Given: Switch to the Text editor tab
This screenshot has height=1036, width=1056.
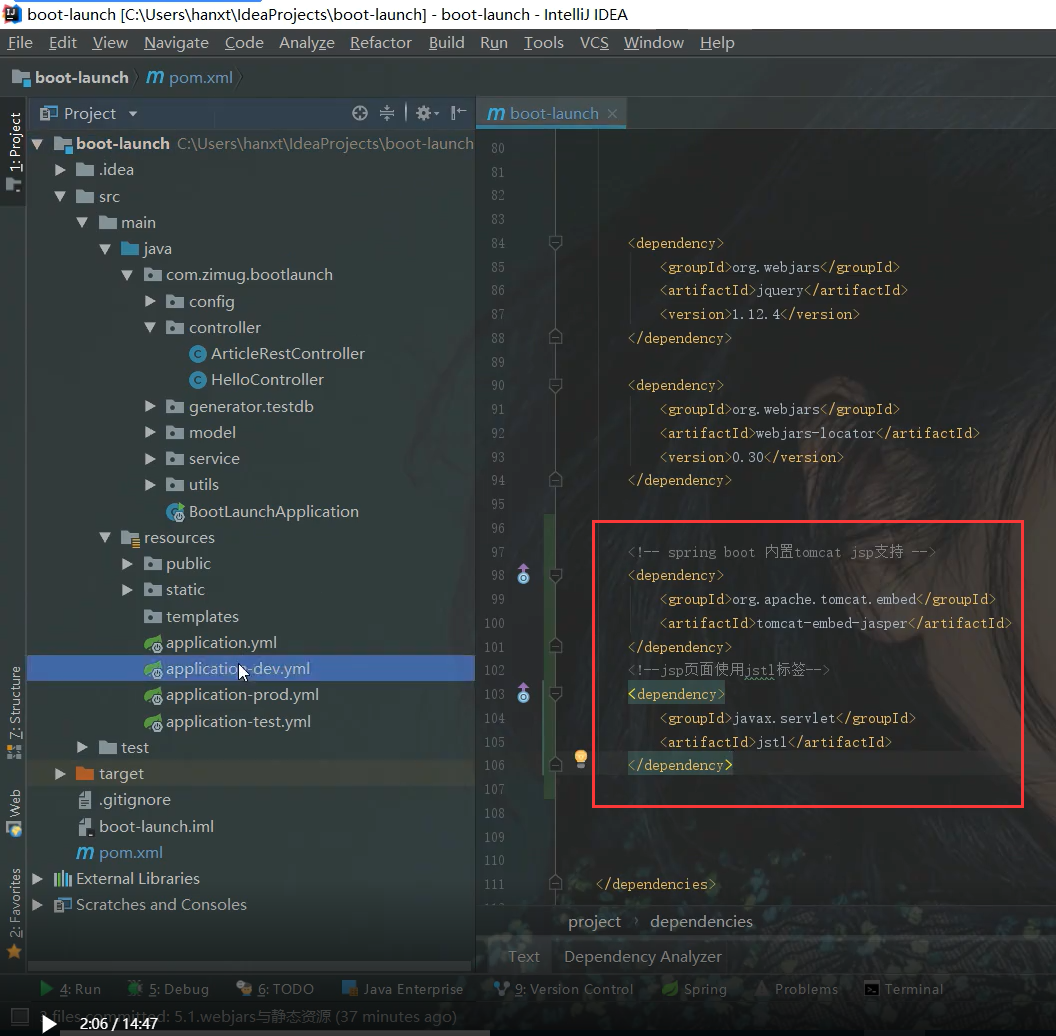Looking at the screenshot, I should pyautogui.click(x=524, y=957).
